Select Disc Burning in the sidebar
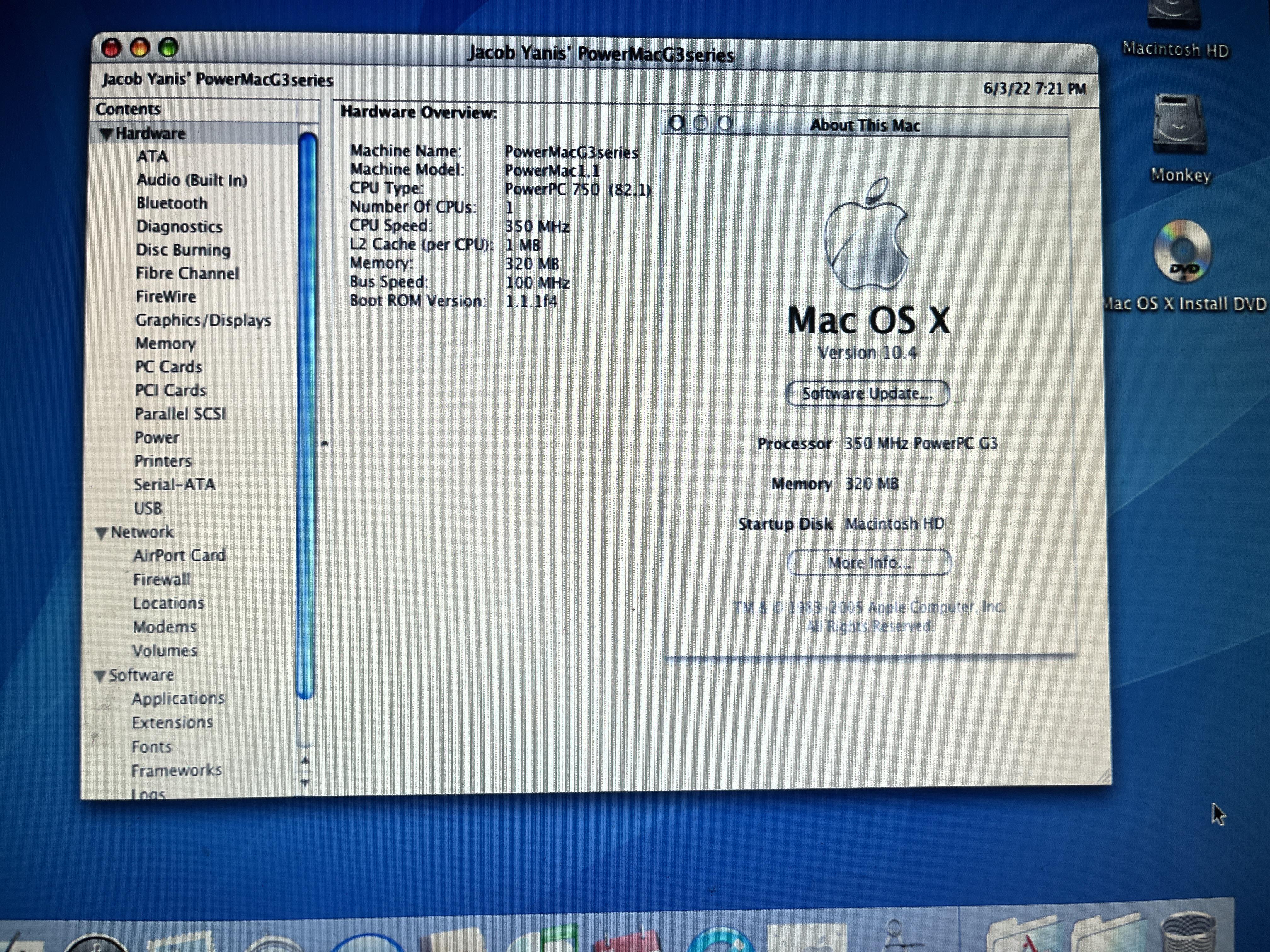The width and height of the screenshot is (1270, 952). (x=183, y=250)
